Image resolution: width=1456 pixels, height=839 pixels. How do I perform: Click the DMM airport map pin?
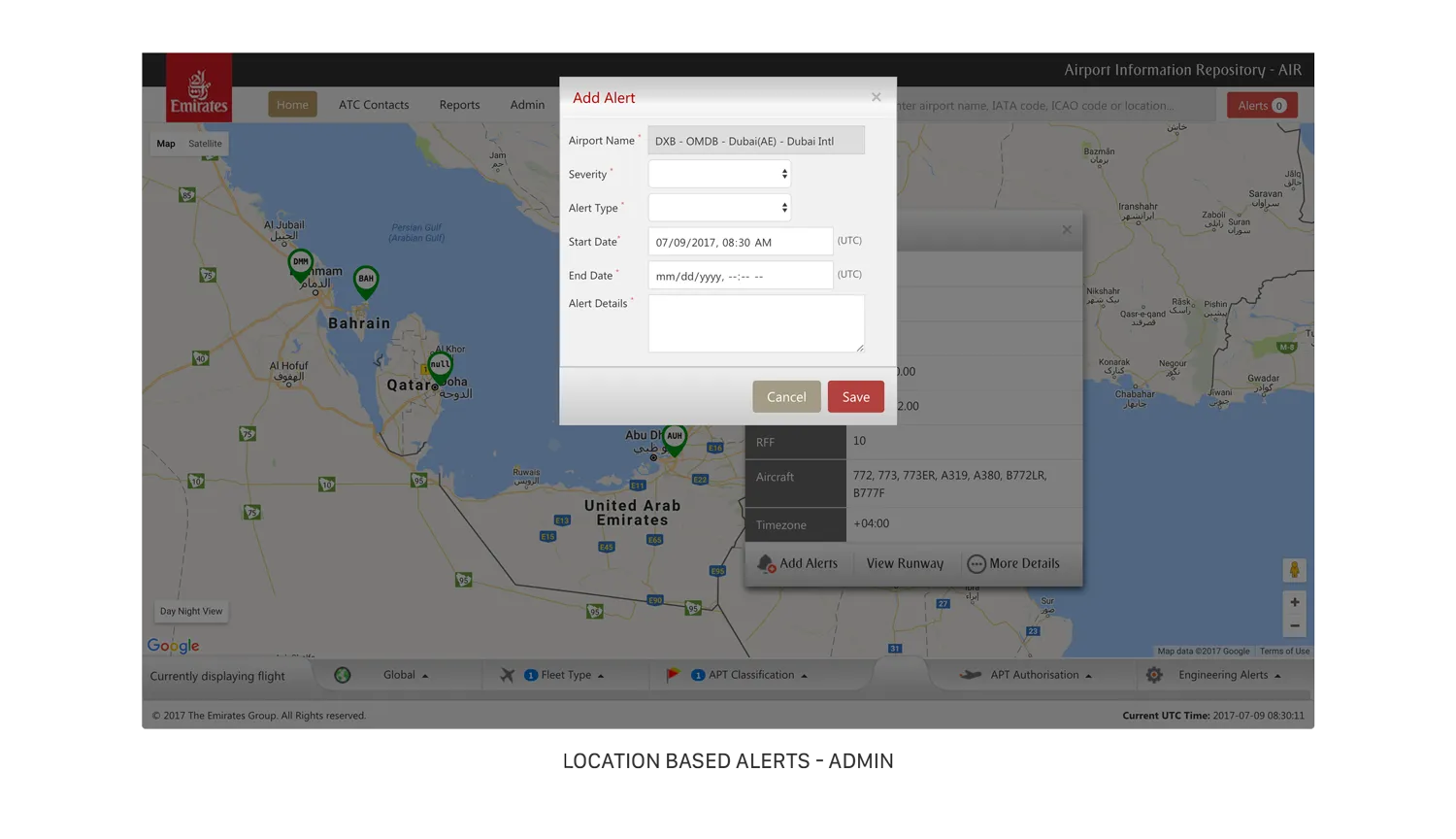coord(301,263)
